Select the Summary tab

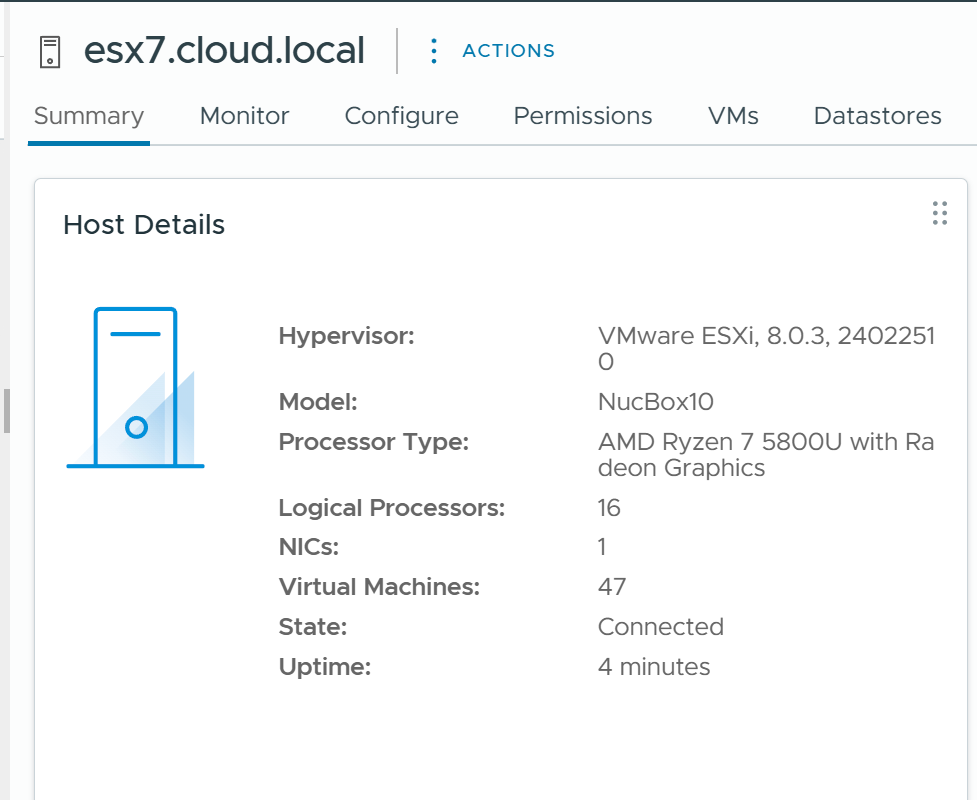[x=88, y=116]
